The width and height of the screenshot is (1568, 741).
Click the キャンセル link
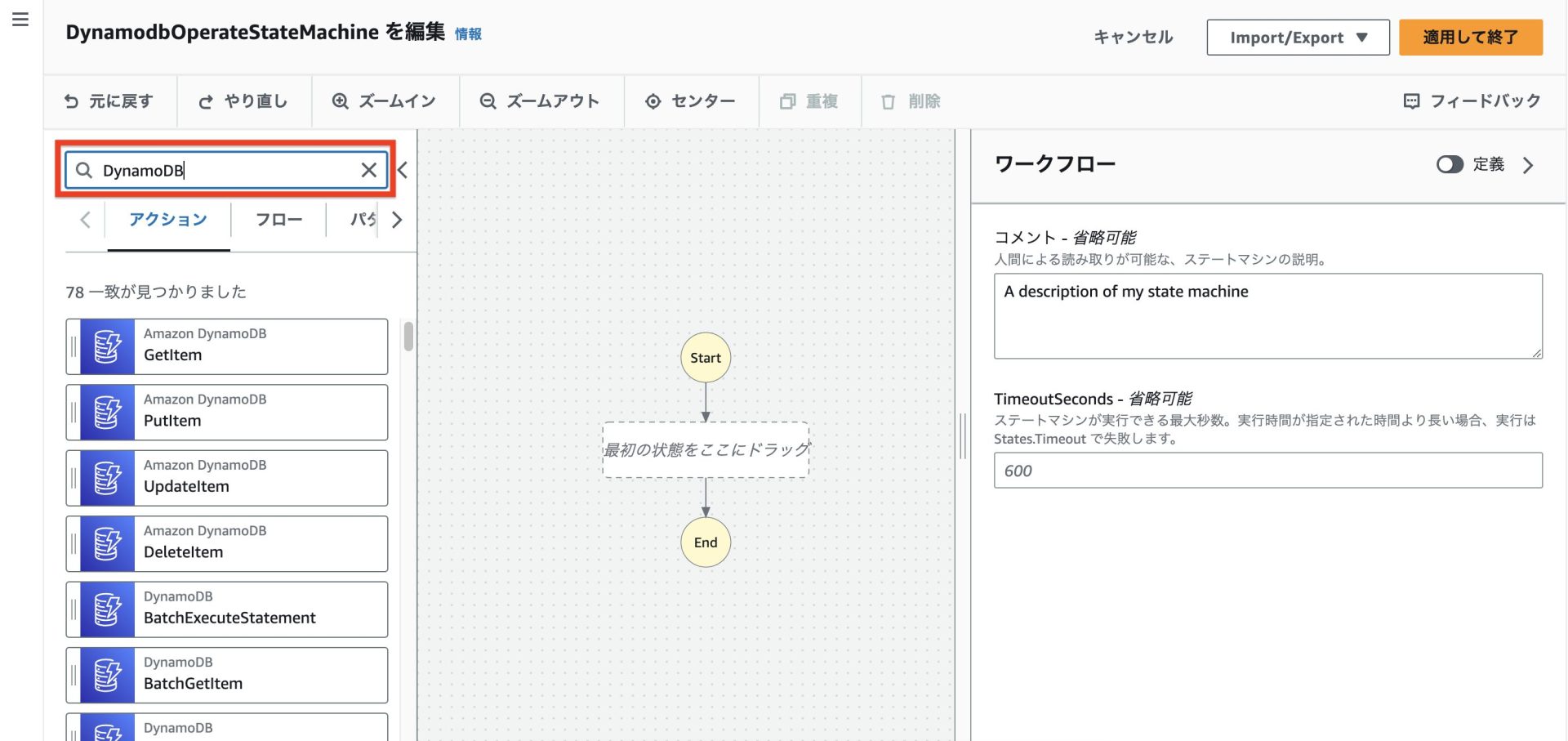click(1132, 37)
